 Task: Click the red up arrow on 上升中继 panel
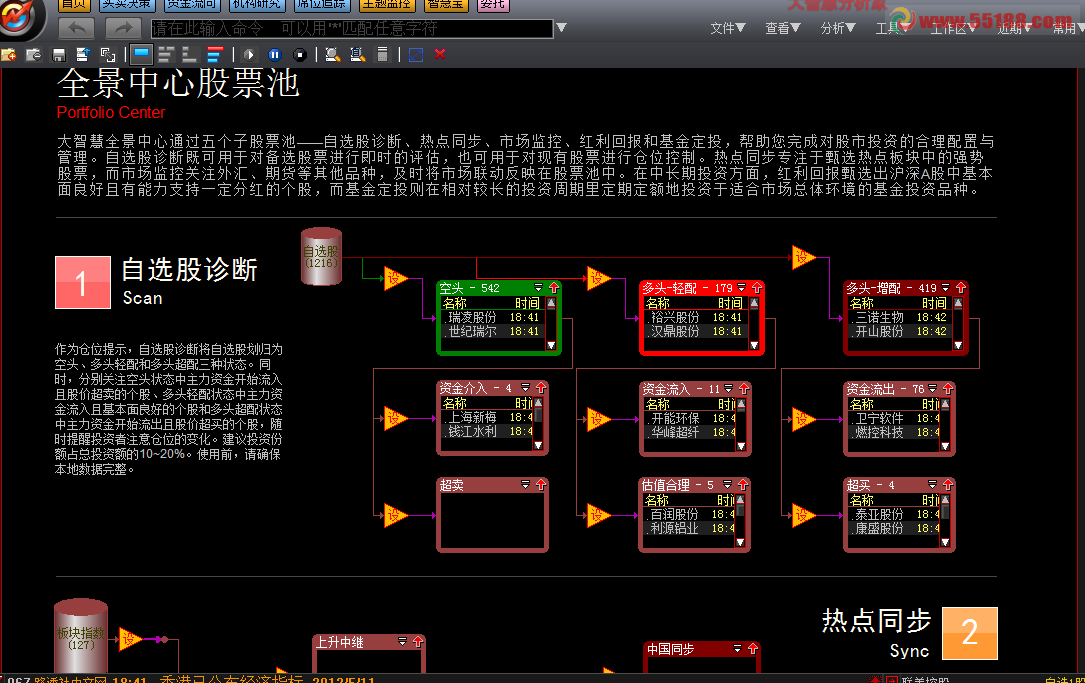(x=417, y=641)
